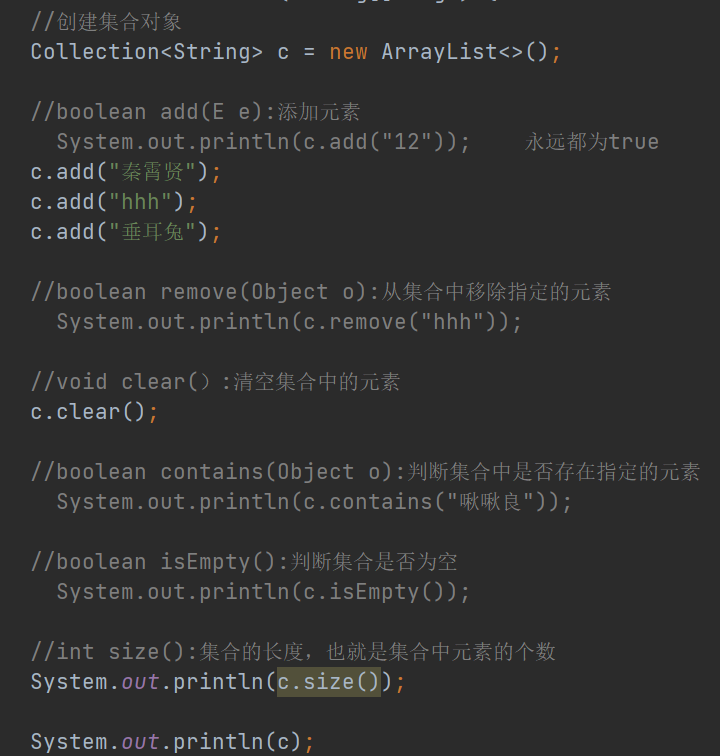Click the c.add("垂耳兔") statement
This screenshot has width=720, height=756.
125,232
